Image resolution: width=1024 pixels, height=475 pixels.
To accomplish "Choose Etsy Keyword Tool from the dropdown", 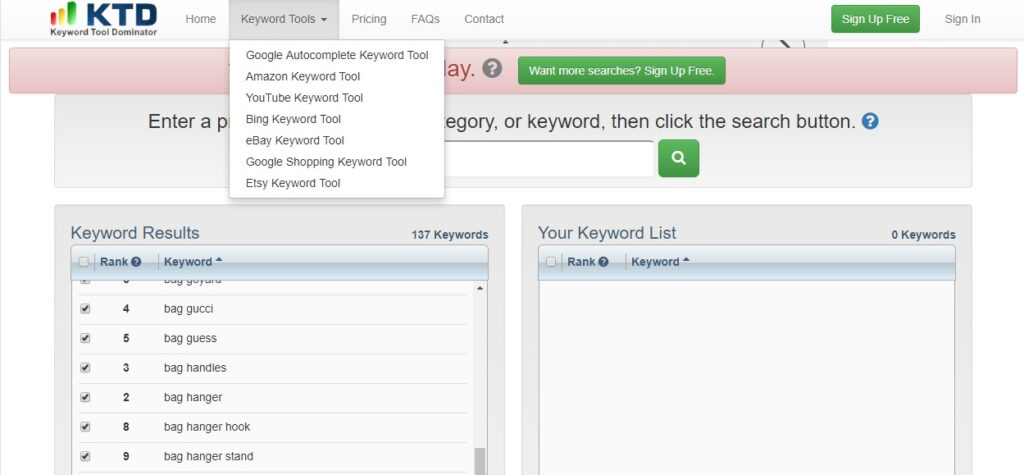I will coord(293,184).
